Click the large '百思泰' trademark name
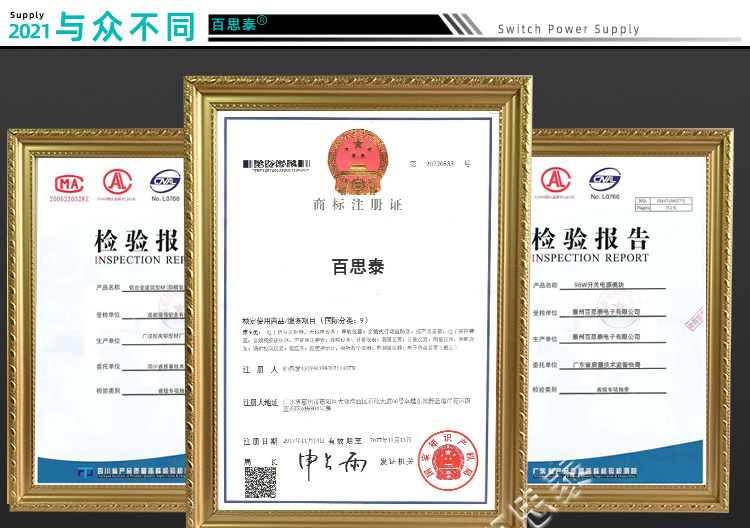 (358, 267)
